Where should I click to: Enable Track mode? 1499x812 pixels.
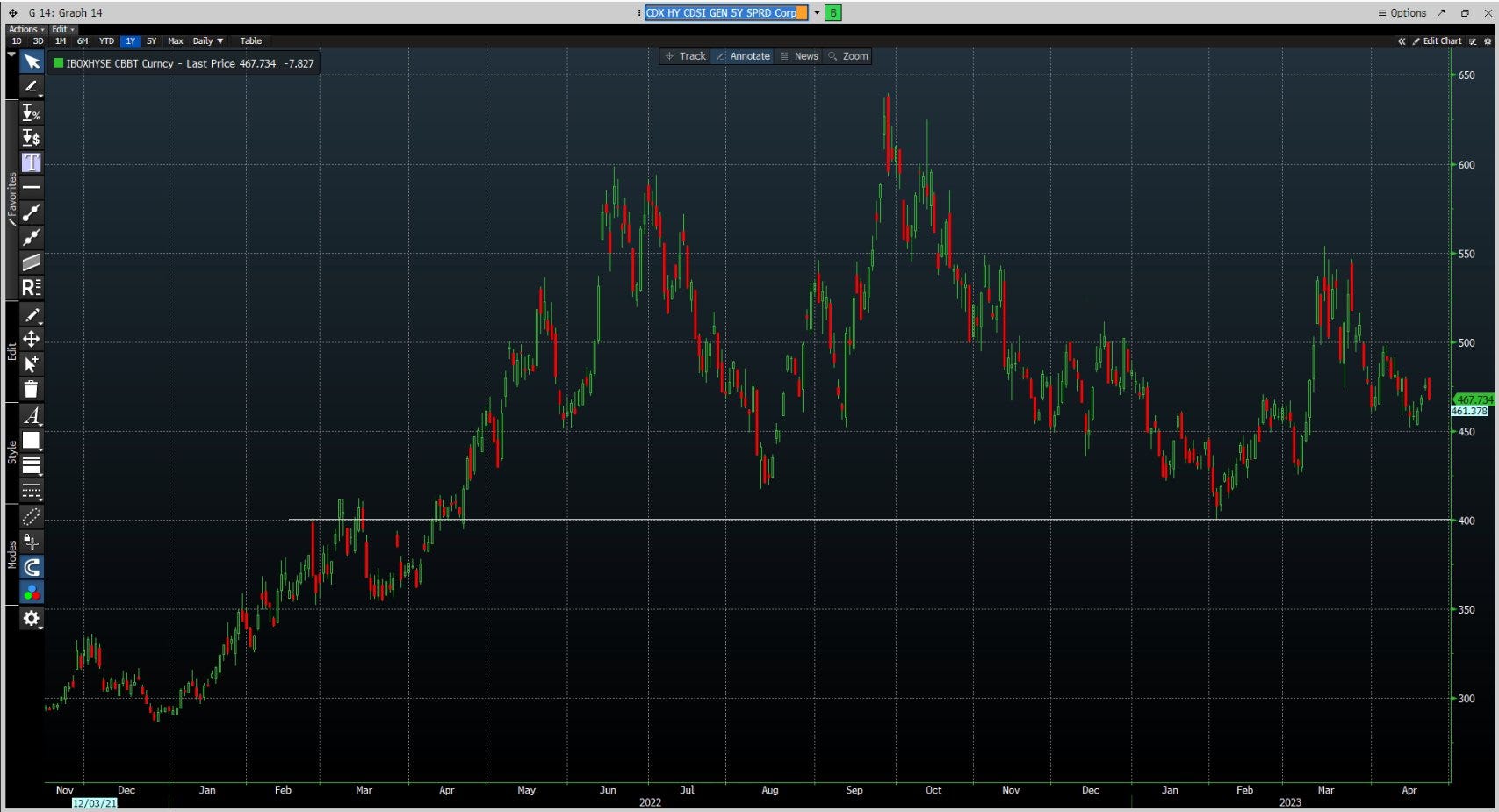(x=685, y=56)
